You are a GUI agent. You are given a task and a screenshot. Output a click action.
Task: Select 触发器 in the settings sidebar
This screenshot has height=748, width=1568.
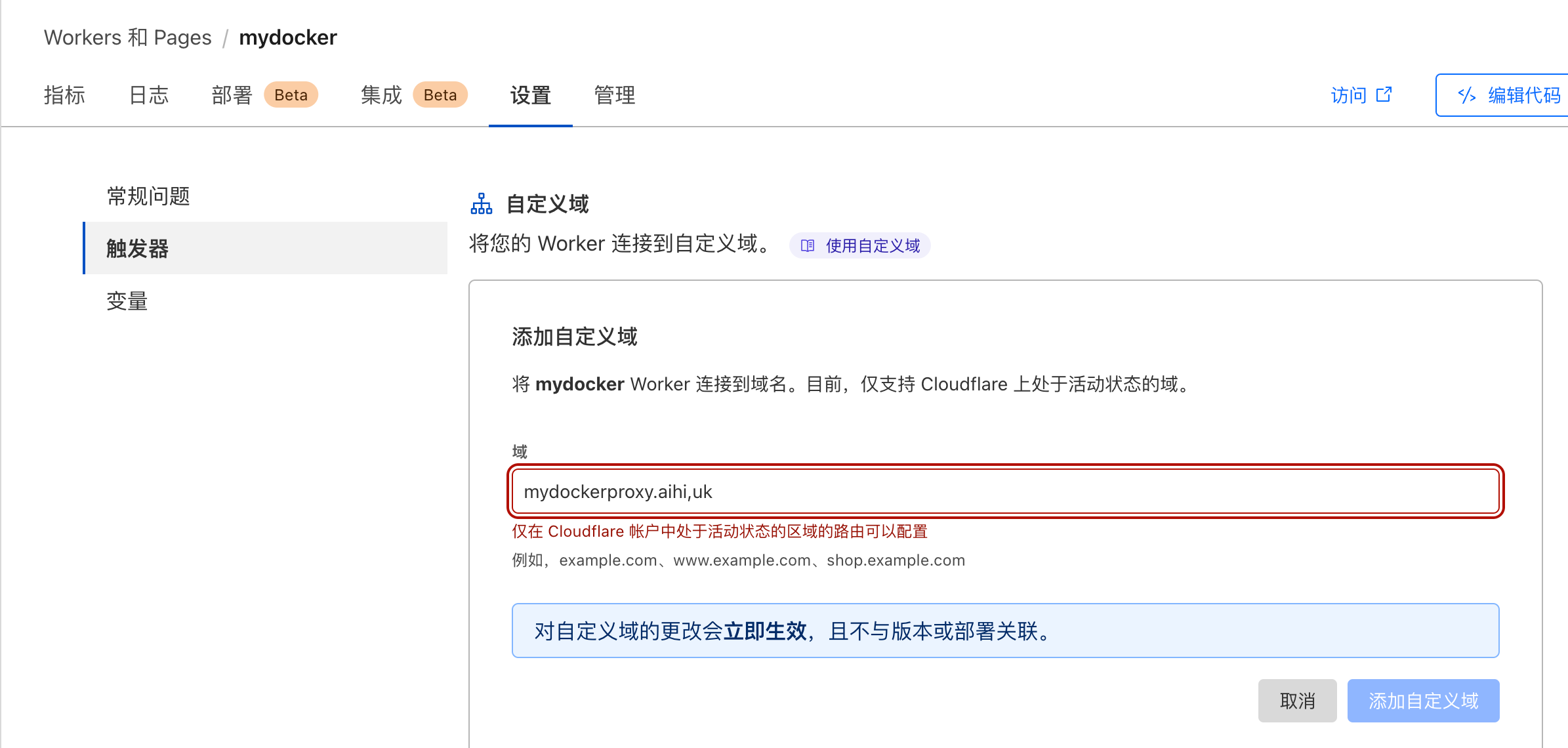pyautogui.click(x=138, y=248)
